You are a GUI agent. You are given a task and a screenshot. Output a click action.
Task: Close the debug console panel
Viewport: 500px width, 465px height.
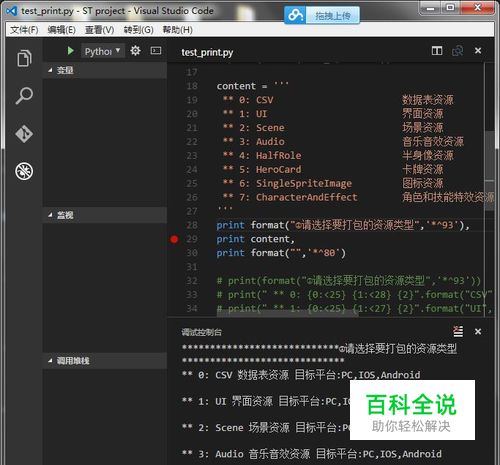[478, 331]
